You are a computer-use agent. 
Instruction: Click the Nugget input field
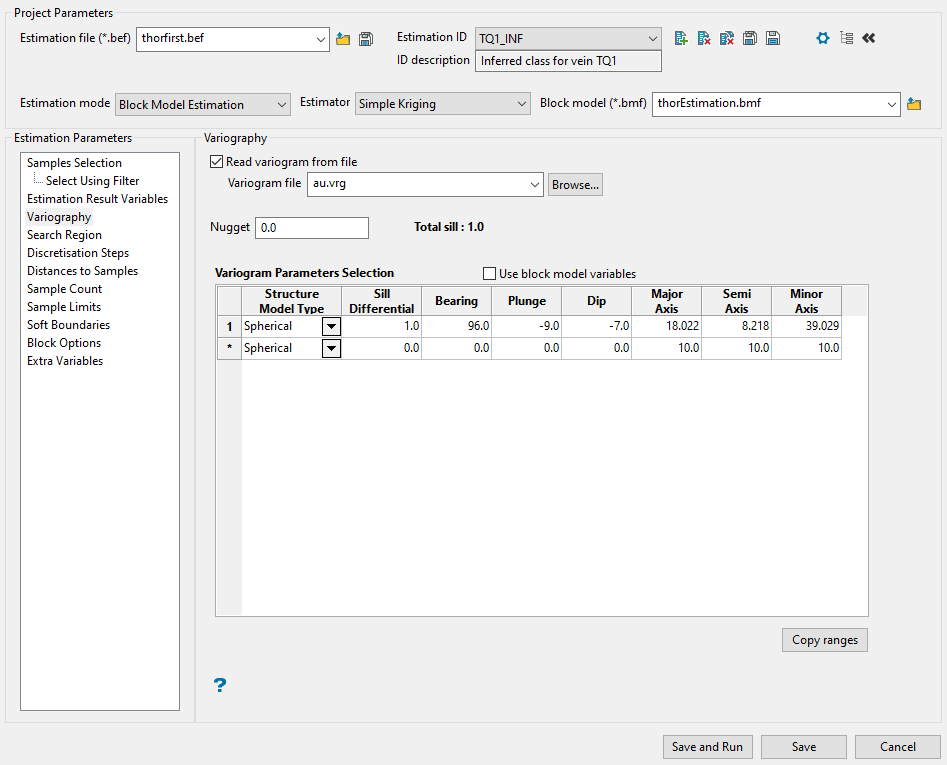[x=312, y=228]
